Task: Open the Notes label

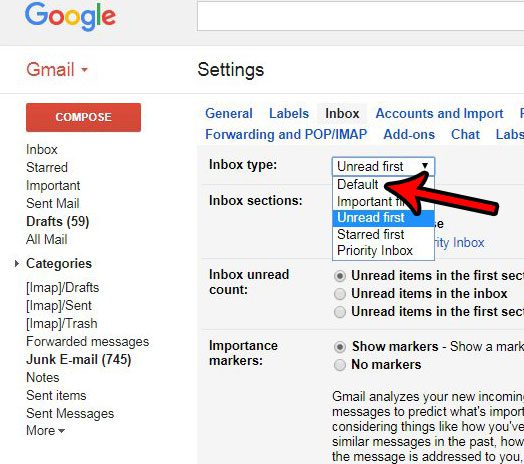Action: coord(43,377)
